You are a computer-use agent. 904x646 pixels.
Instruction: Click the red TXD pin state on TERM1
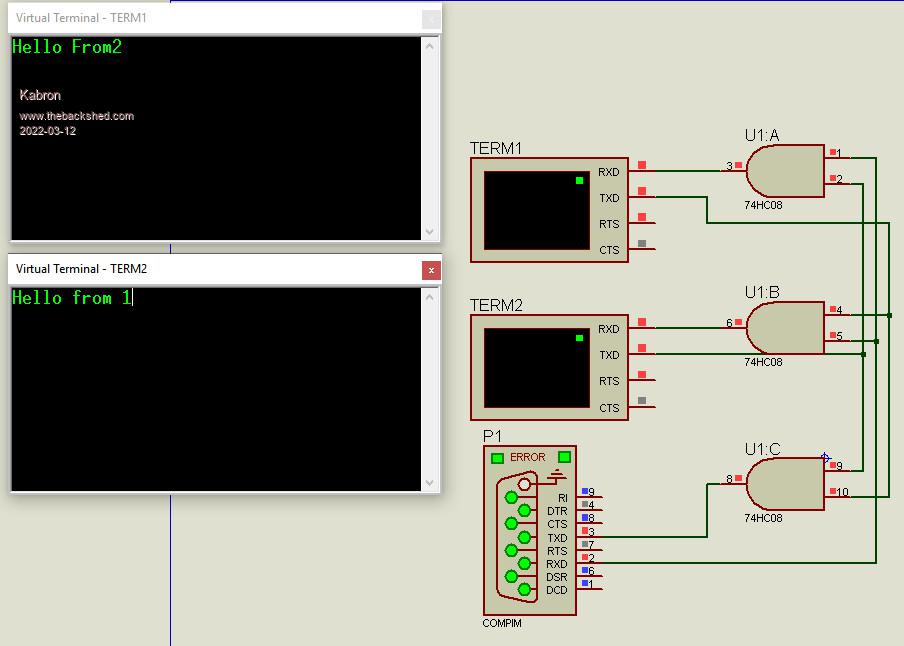[641, 191]
